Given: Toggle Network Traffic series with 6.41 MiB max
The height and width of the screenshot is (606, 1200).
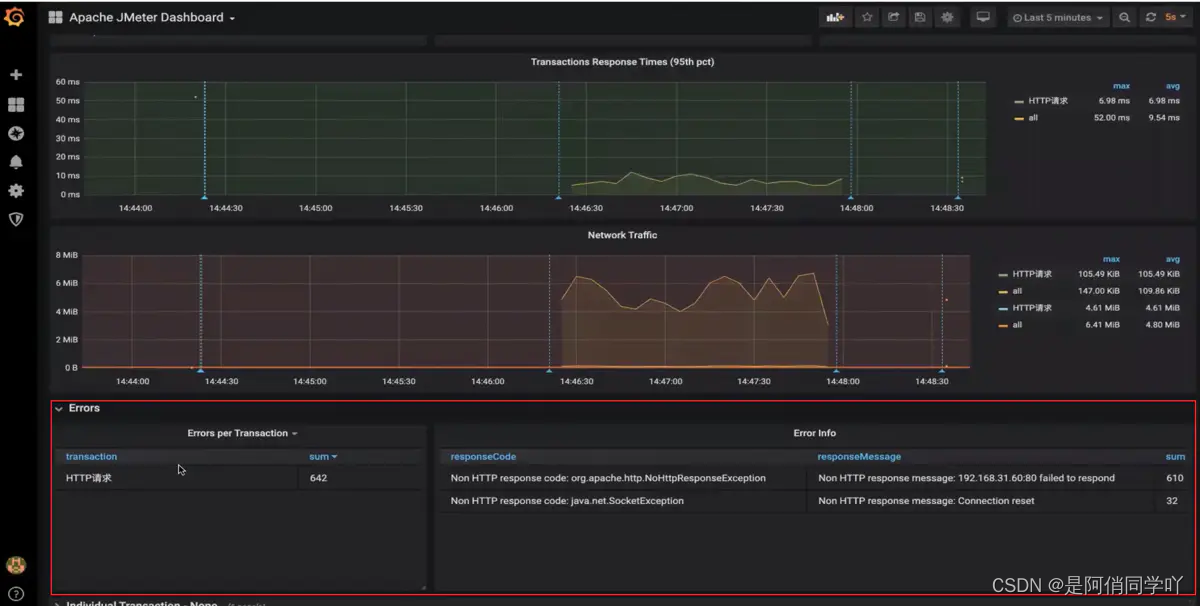Looking at the screenshot, I should tap(1017, 325).
